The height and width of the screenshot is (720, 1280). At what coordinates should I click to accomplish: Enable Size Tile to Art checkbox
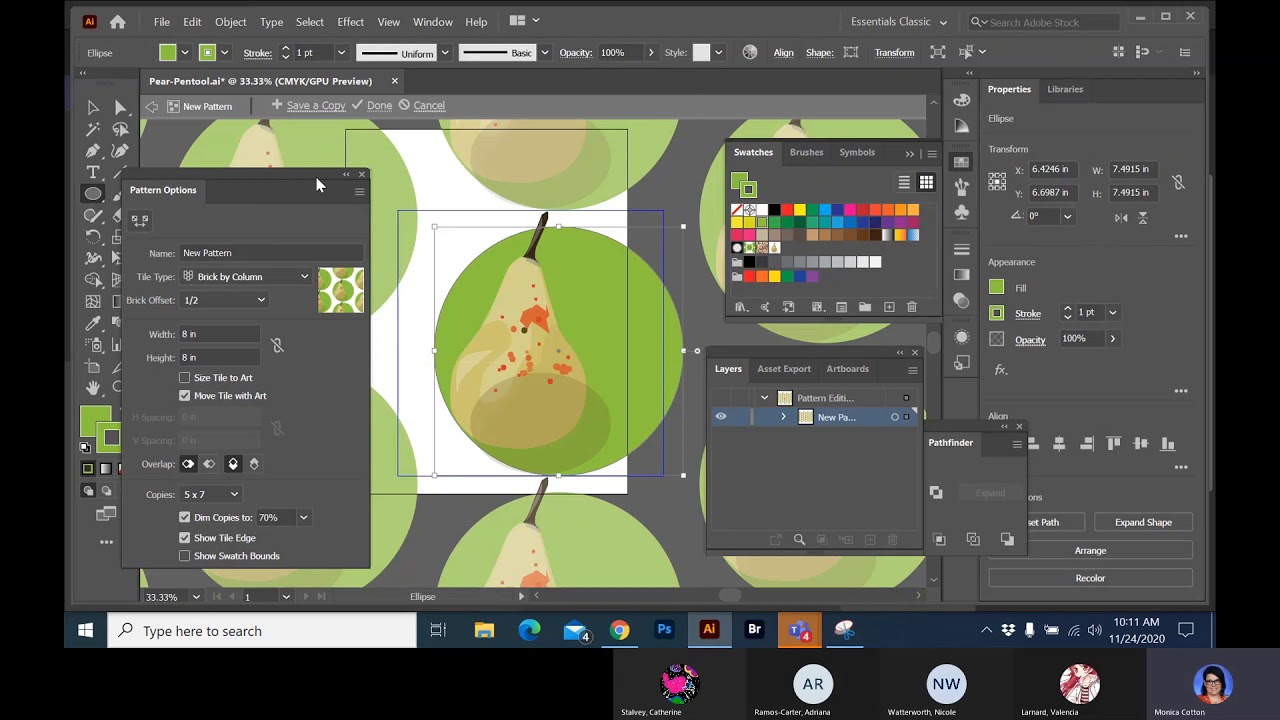point(185,378)
